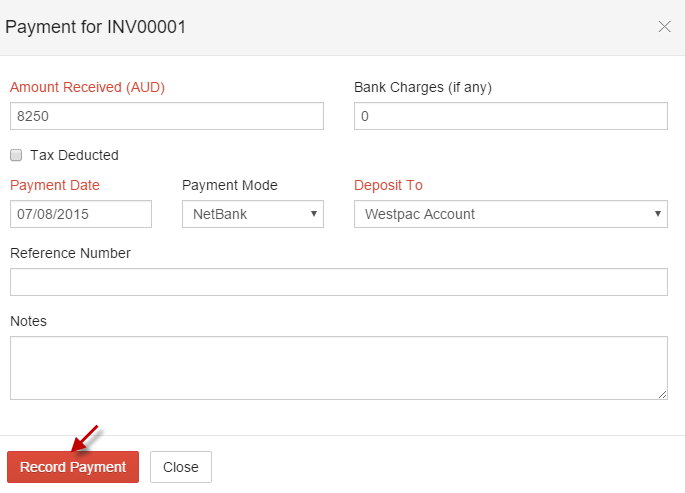Click the Payment Mode label
This screenshot has height=493, width=685.
[x=230, y=185]
